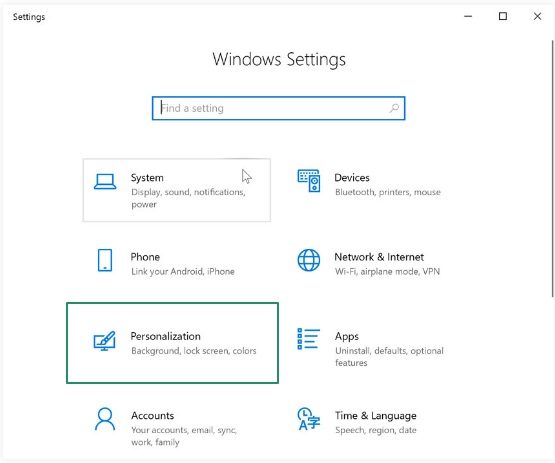Viewport: 555px width, 463px height.
Task: Click 'Speech, region, date' description
Action: coord(376,430)
